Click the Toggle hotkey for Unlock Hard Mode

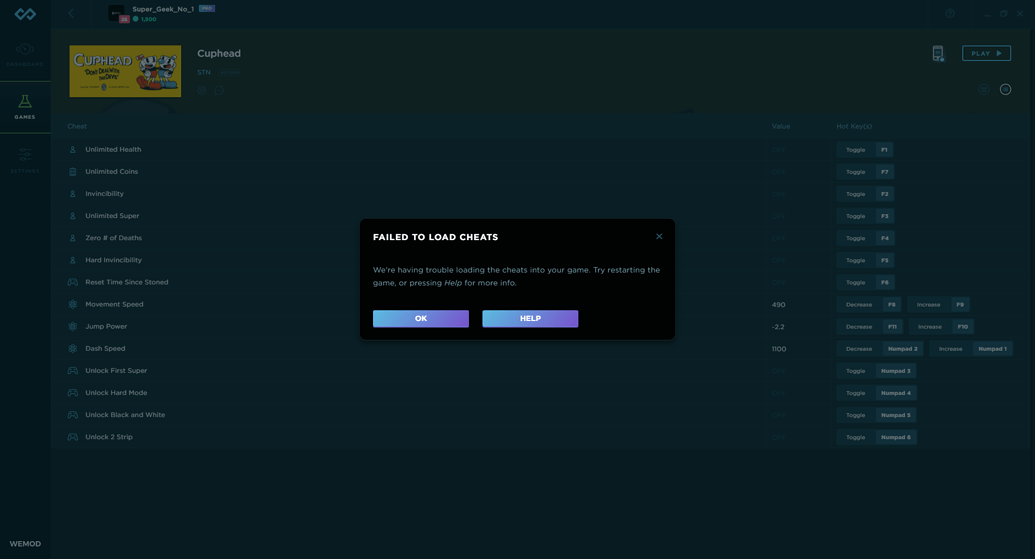(855, 393)
